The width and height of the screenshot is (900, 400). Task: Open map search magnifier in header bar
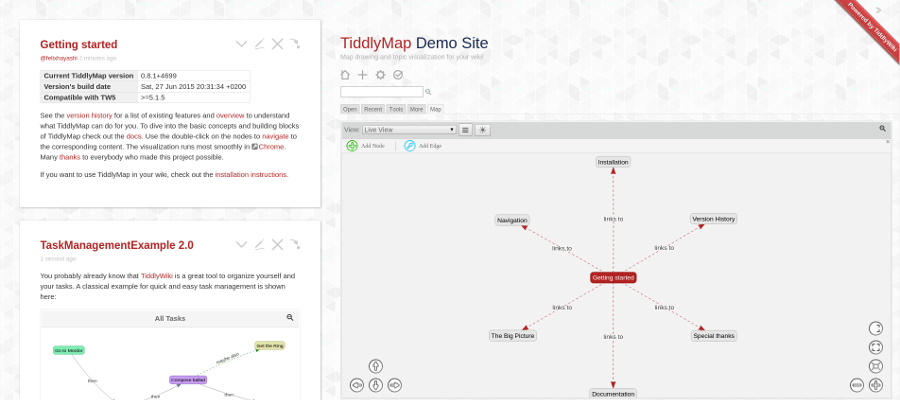click(883, 129)
